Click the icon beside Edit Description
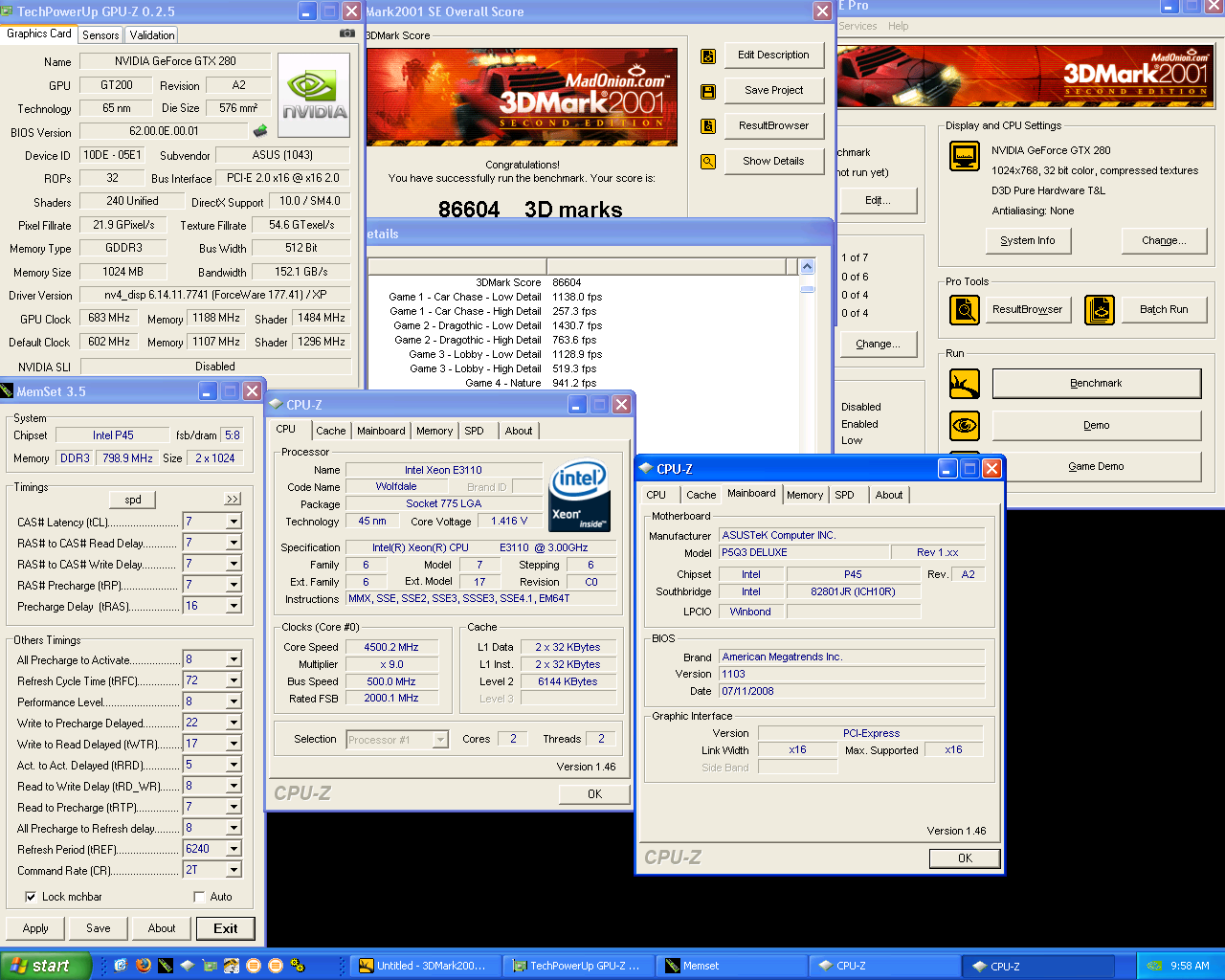 (x=708, y=56)
